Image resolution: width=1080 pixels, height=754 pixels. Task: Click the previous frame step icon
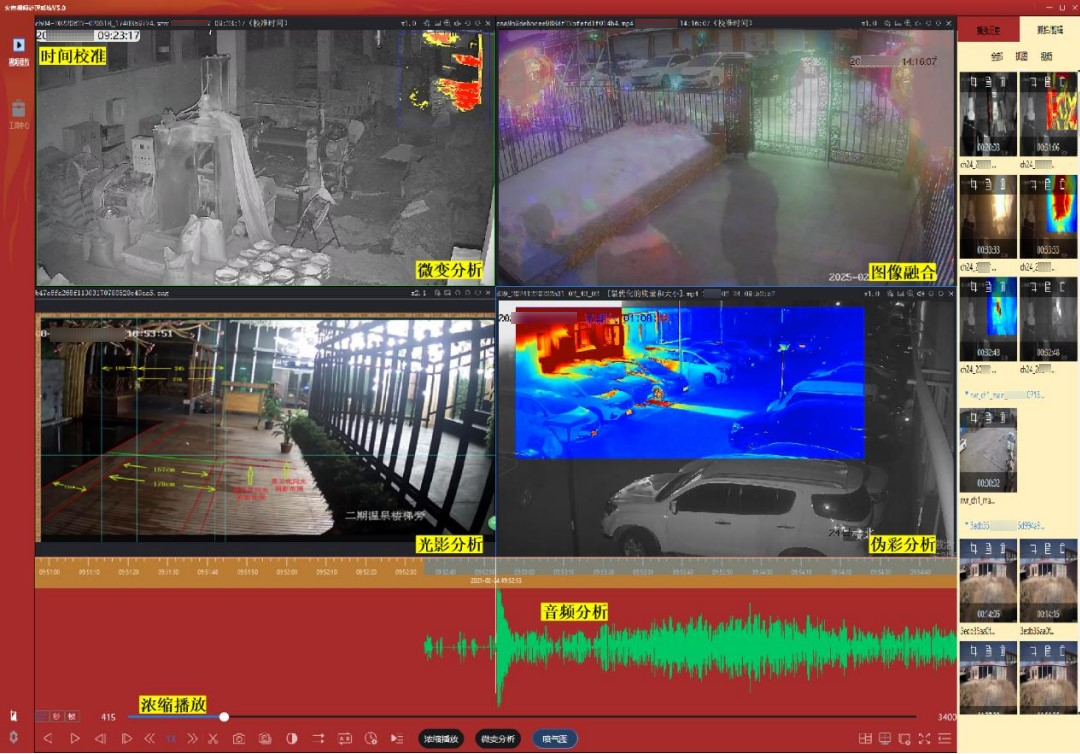click(x=100, y=739)
